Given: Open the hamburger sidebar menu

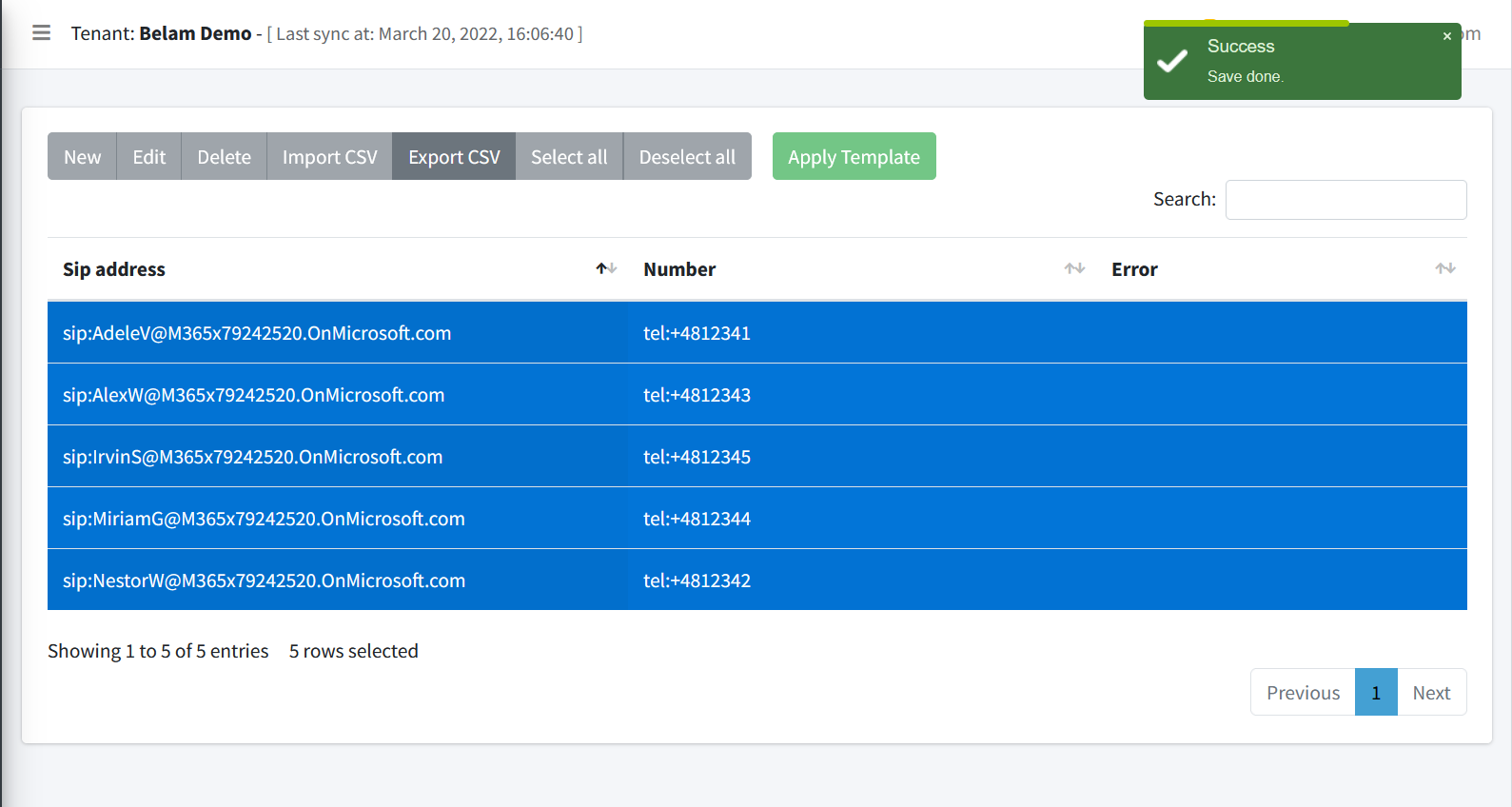Looking at the screenshot, I should coord(41,33).
